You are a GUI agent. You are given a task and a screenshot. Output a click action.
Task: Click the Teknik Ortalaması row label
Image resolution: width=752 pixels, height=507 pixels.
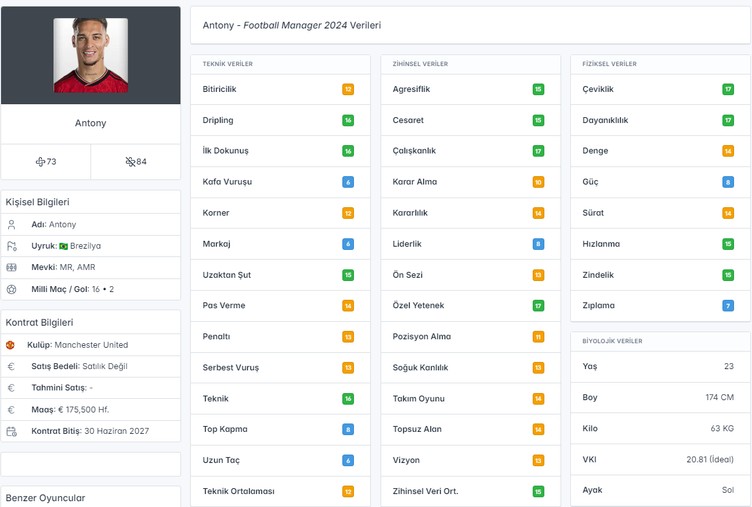tap(238, 491)
